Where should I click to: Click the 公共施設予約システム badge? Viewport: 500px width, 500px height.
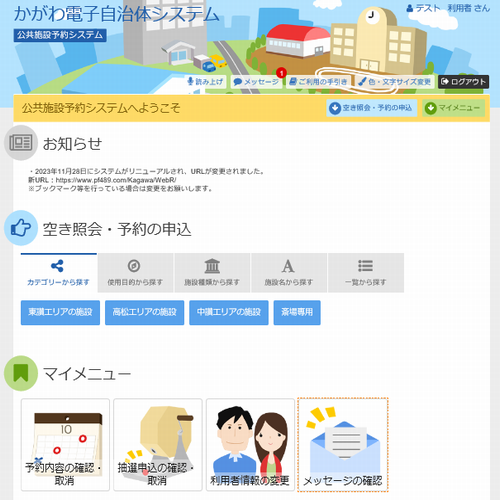(60, 35)
